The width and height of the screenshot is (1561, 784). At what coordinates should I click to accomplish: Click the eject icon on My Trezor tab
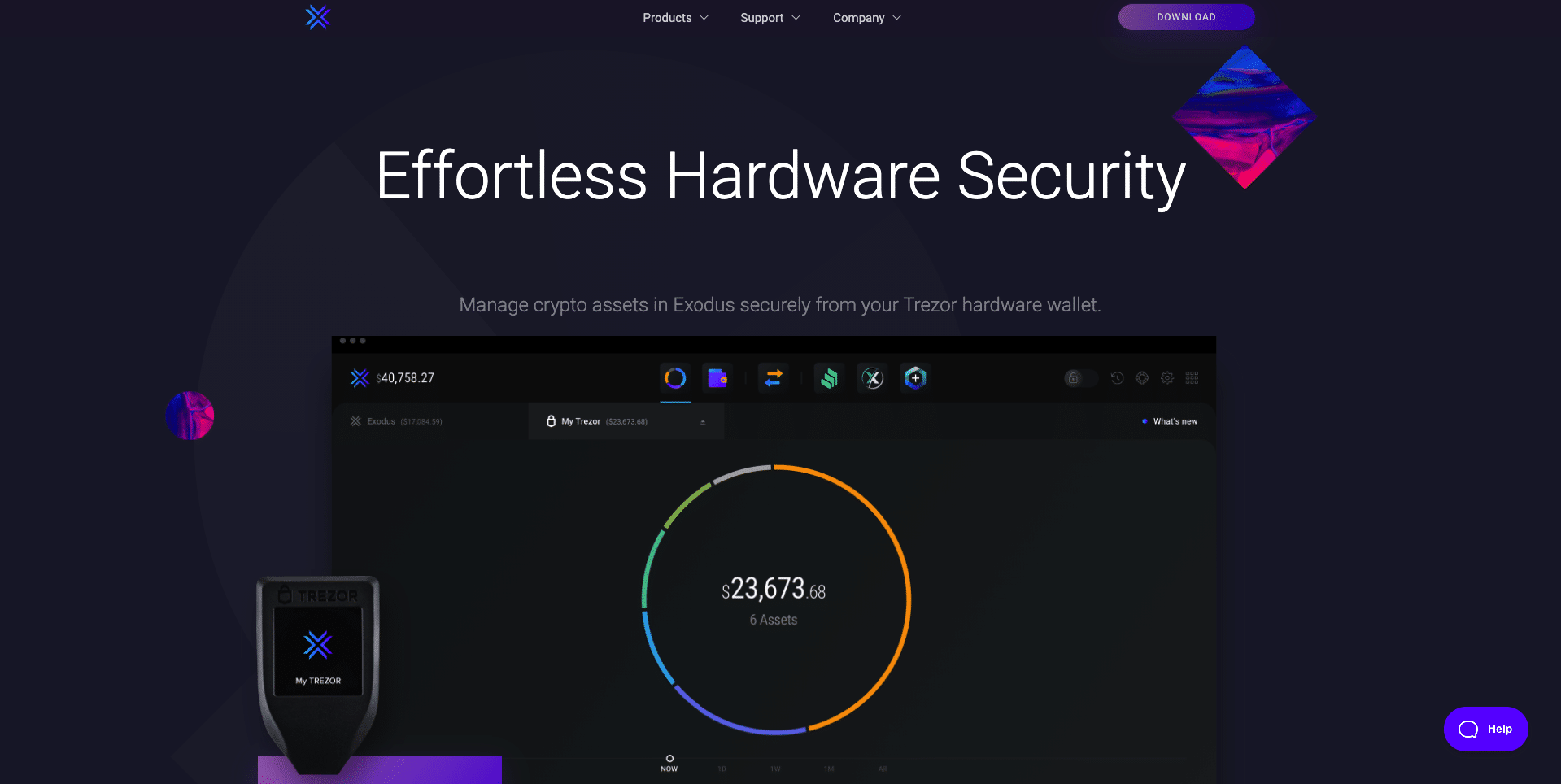[x=703, y=422]
